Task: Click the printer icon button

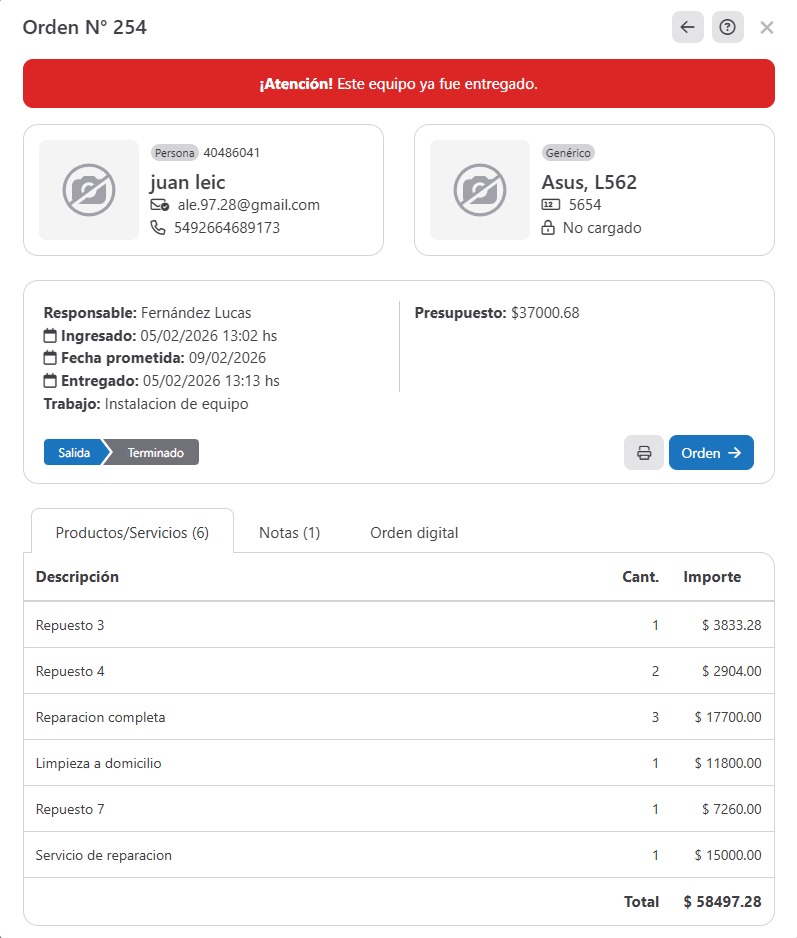Action: [x=644, y=453]
